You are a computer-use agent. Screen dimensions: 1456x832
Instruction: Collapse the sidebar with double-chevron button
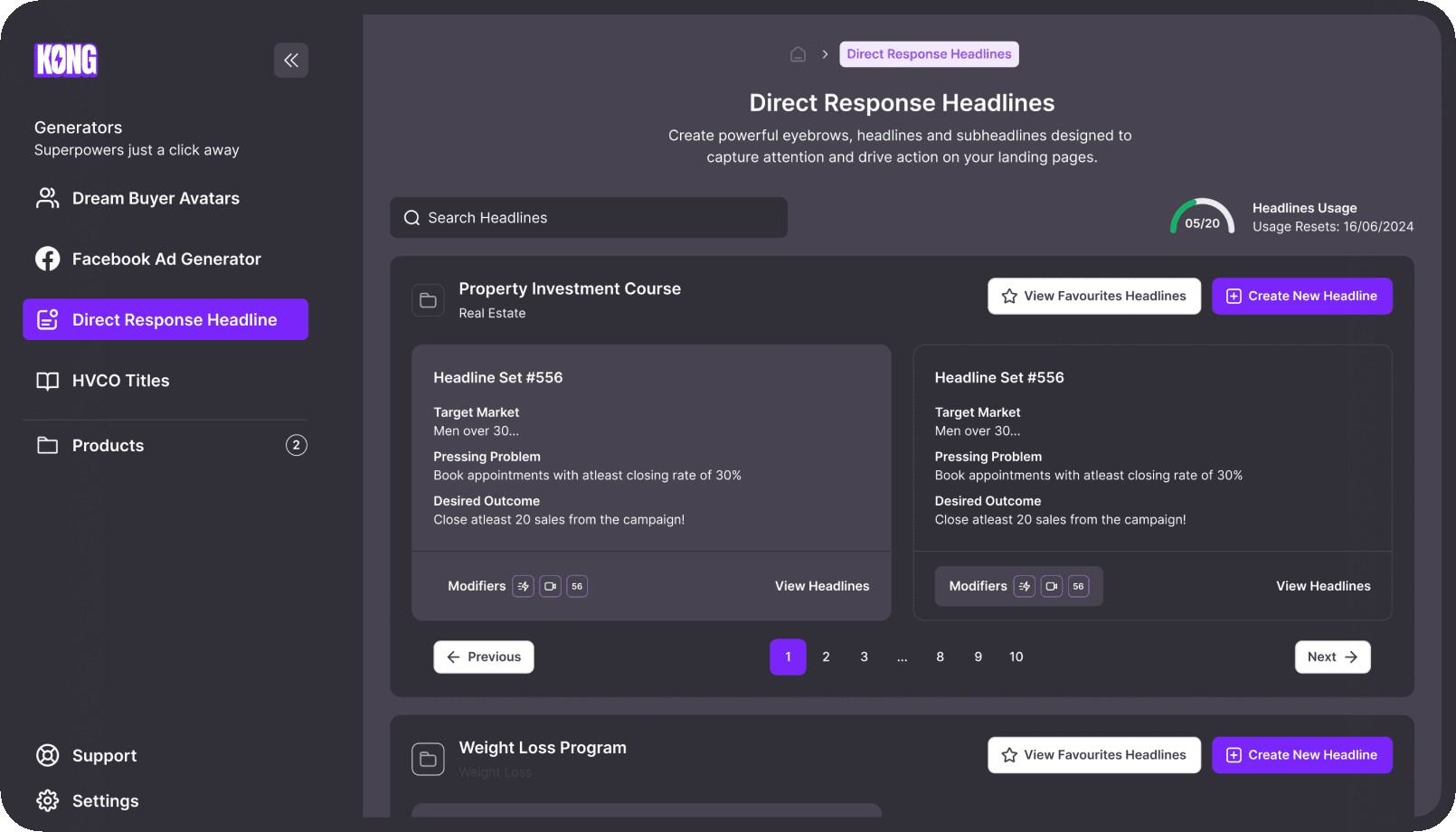click(290, 61)
